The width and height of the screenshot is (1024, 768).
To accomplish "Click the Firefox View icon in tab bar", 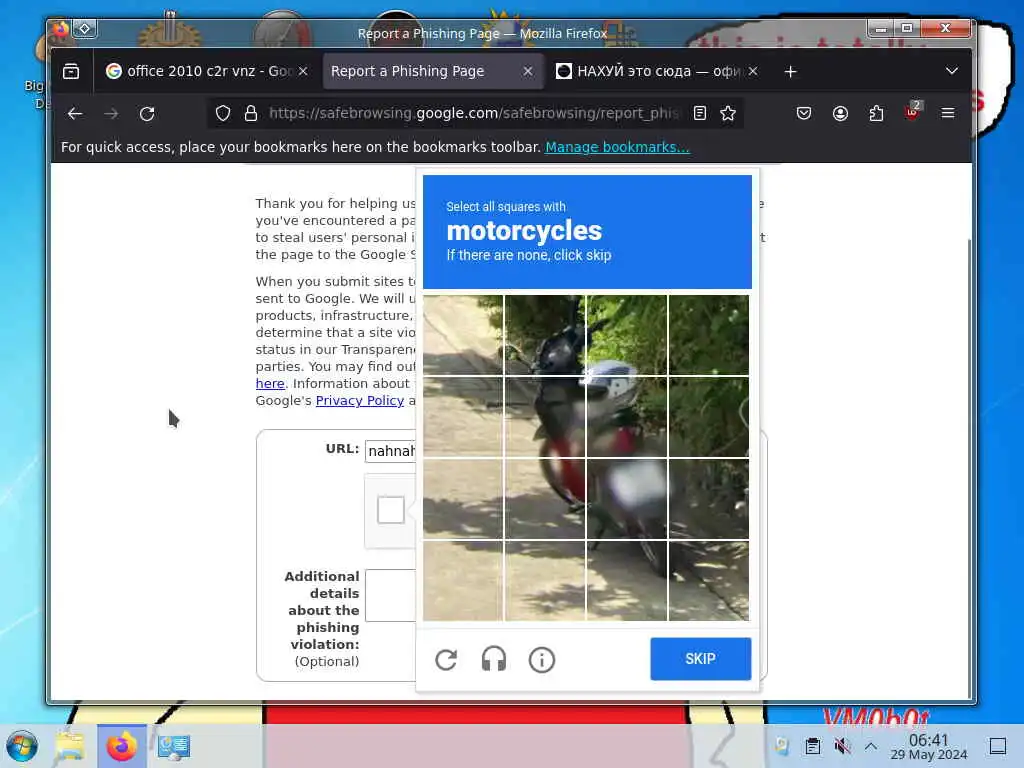I will pyautogui.click(x=71, y=71).
